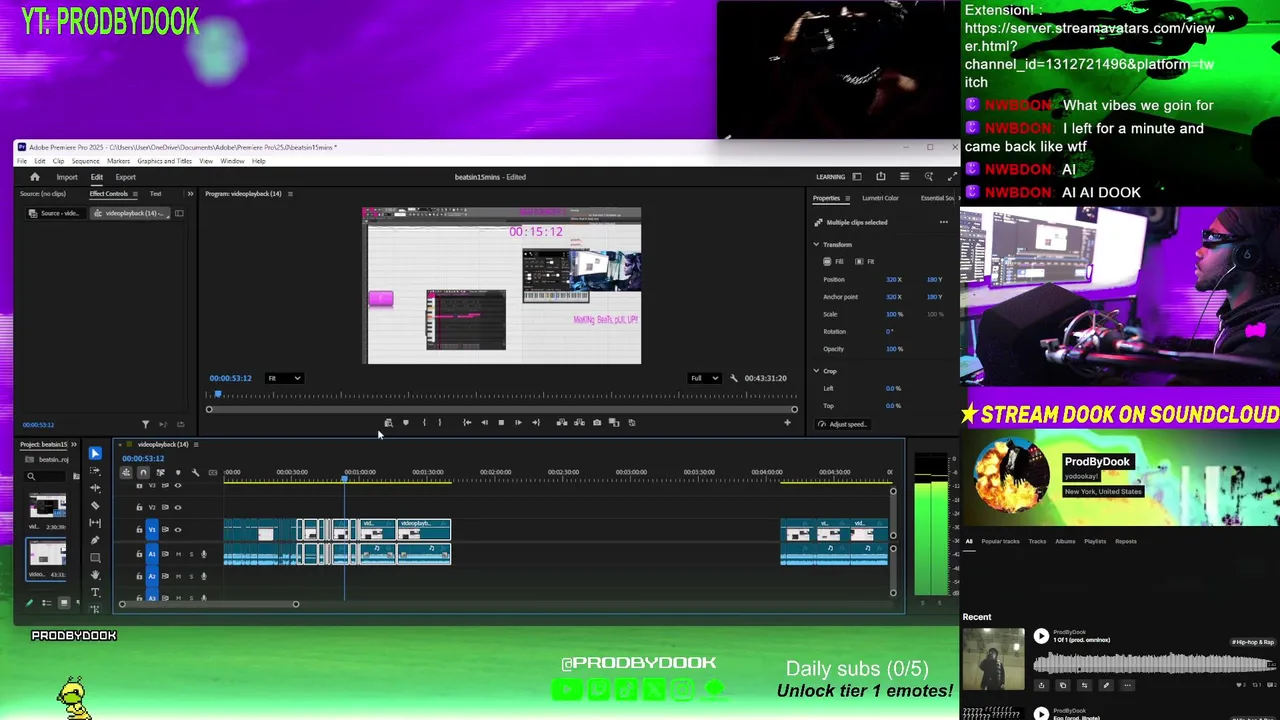Viewport: 1280px width, 720px height.
Task: Select the Type tool
Action: 95,592
